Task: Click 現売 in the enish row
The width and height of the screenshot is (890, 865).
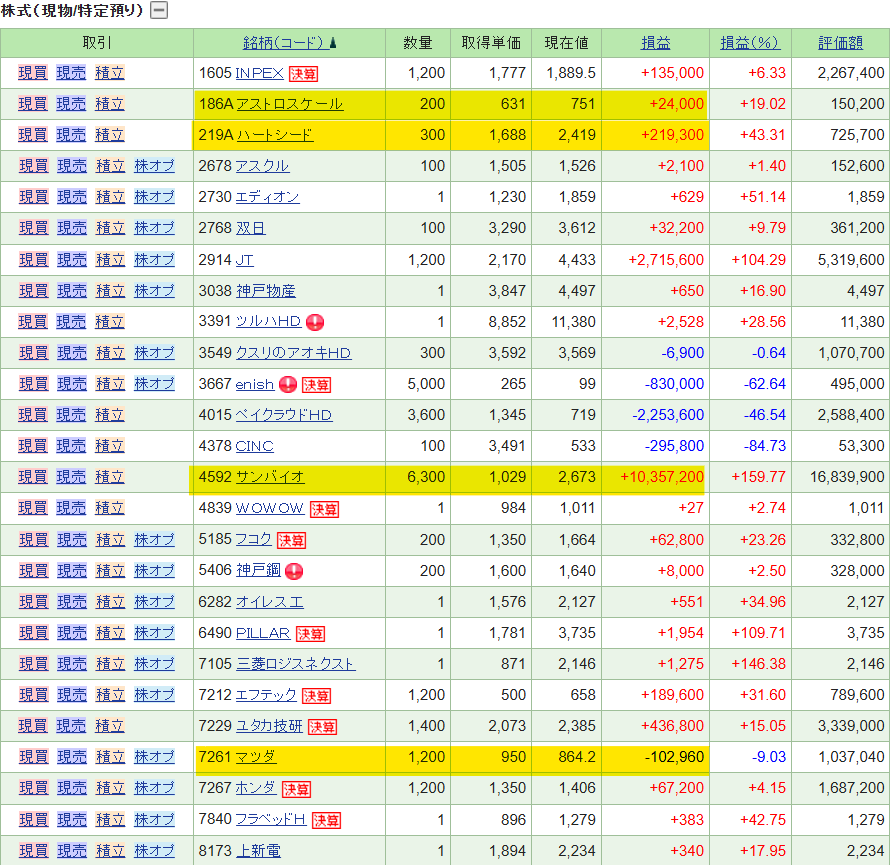Action: tap(72, 384)
